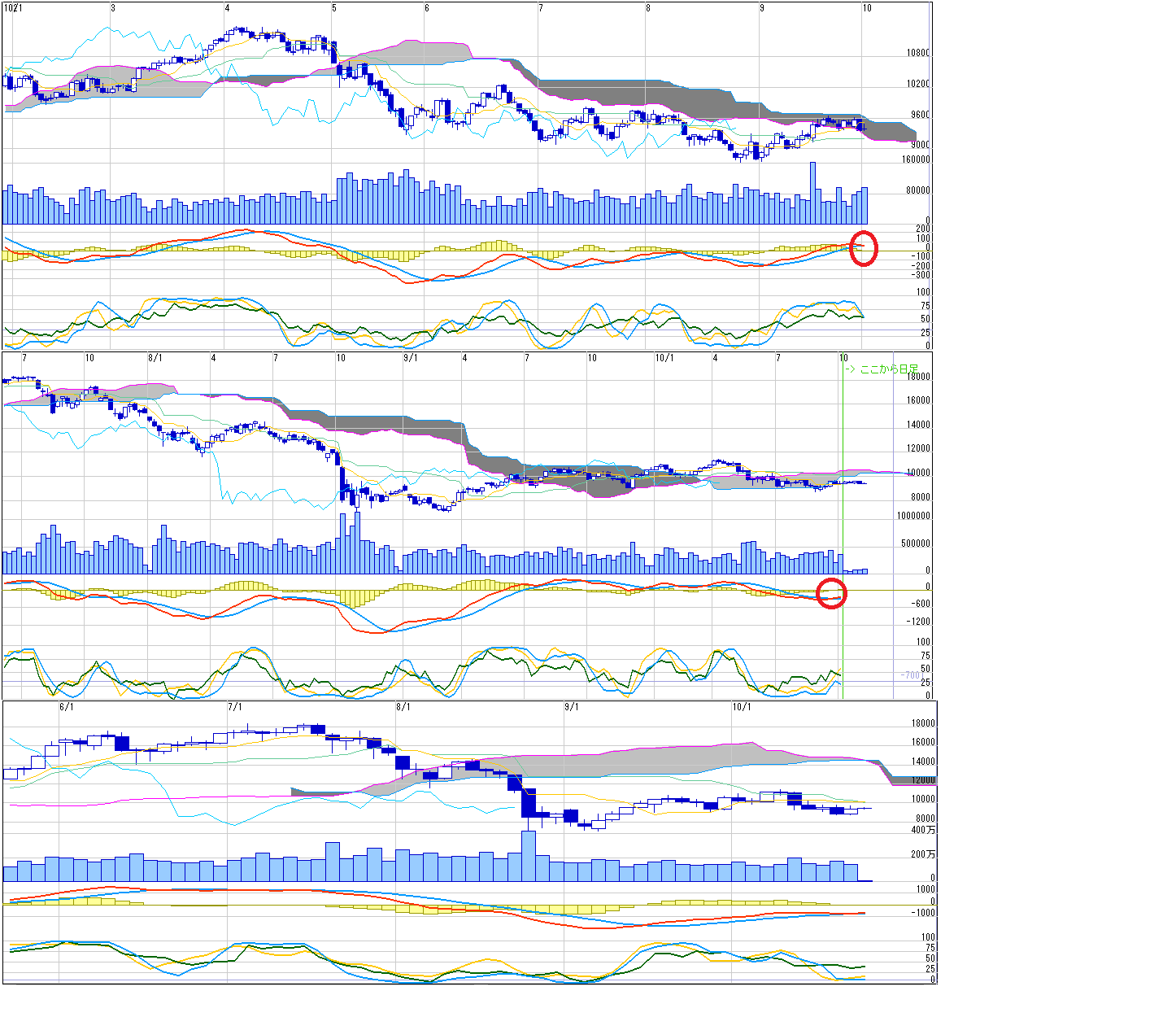The width and height of the screenshot is (1176, 1017).
Task: Click the green ここから日足 annotation text
Action: [882, 369]
